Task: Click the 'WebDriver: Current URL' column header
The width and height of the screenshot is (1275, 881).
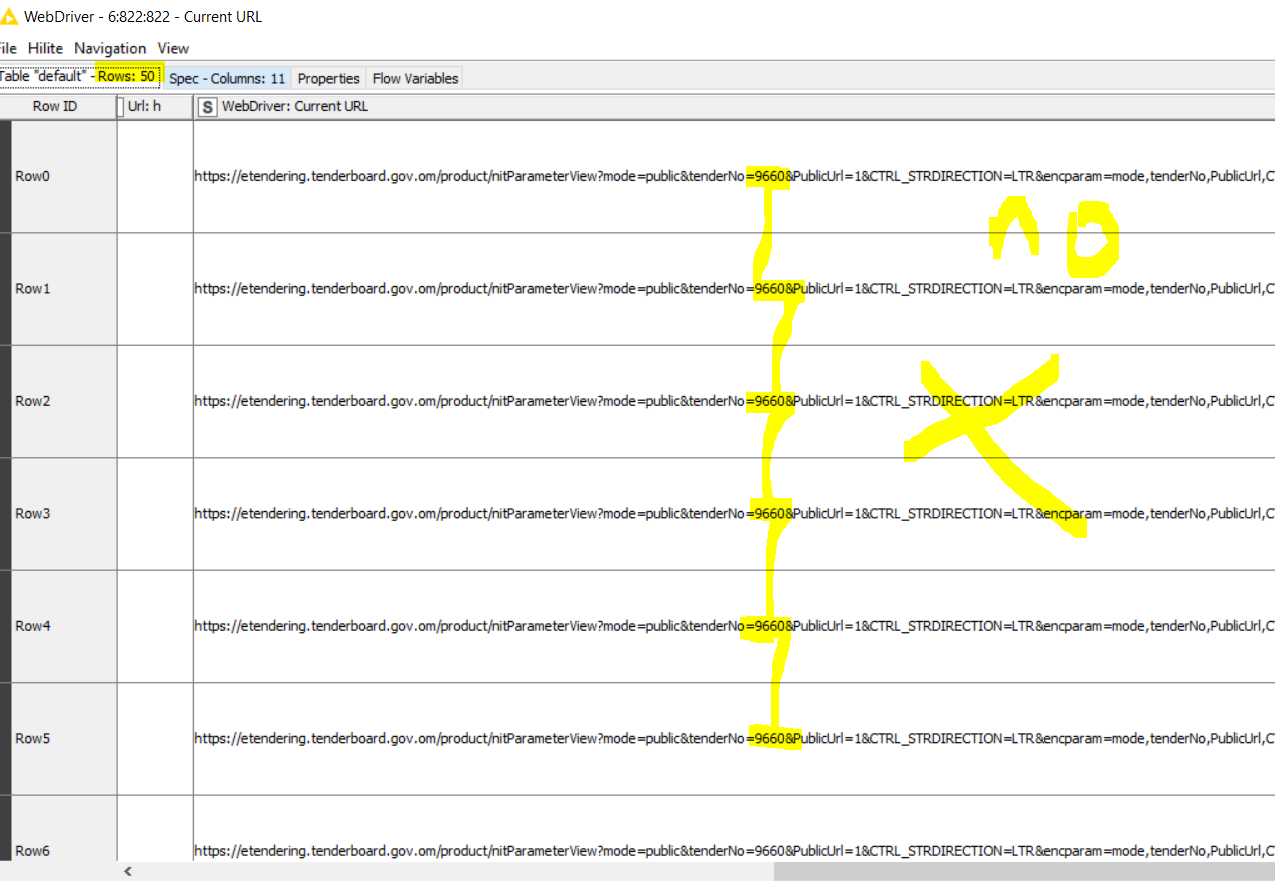Action: [x=295, y=106]
